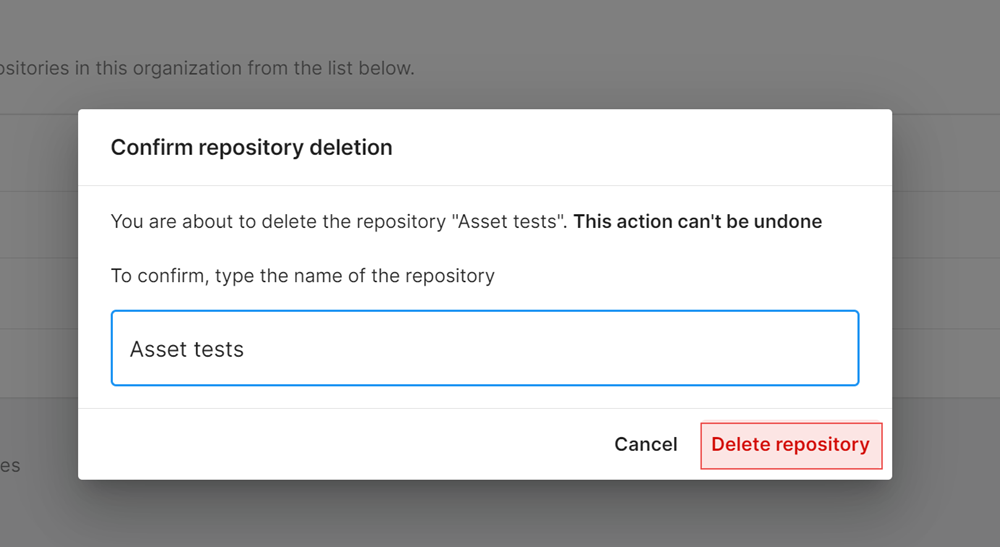The width and height of the screenshot is (1000, 547).
Task: Click the dimmed backdrop left of the dialog
Action: [x=38, y=300]
